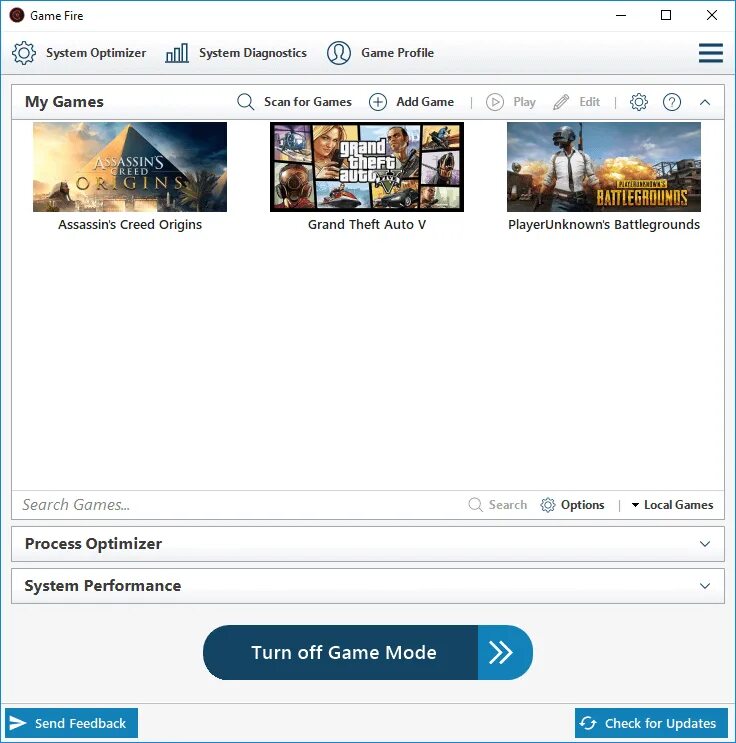Click the Send Feedback button
This screenshot has height=743, width=736.
pos(71,723)
